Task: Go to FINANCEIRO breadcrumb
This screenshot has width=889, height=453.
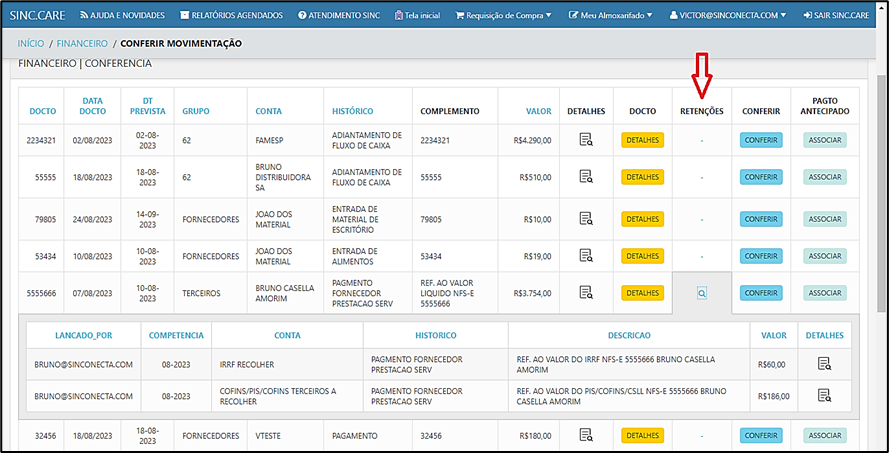Action: click(x=82, y=44)
